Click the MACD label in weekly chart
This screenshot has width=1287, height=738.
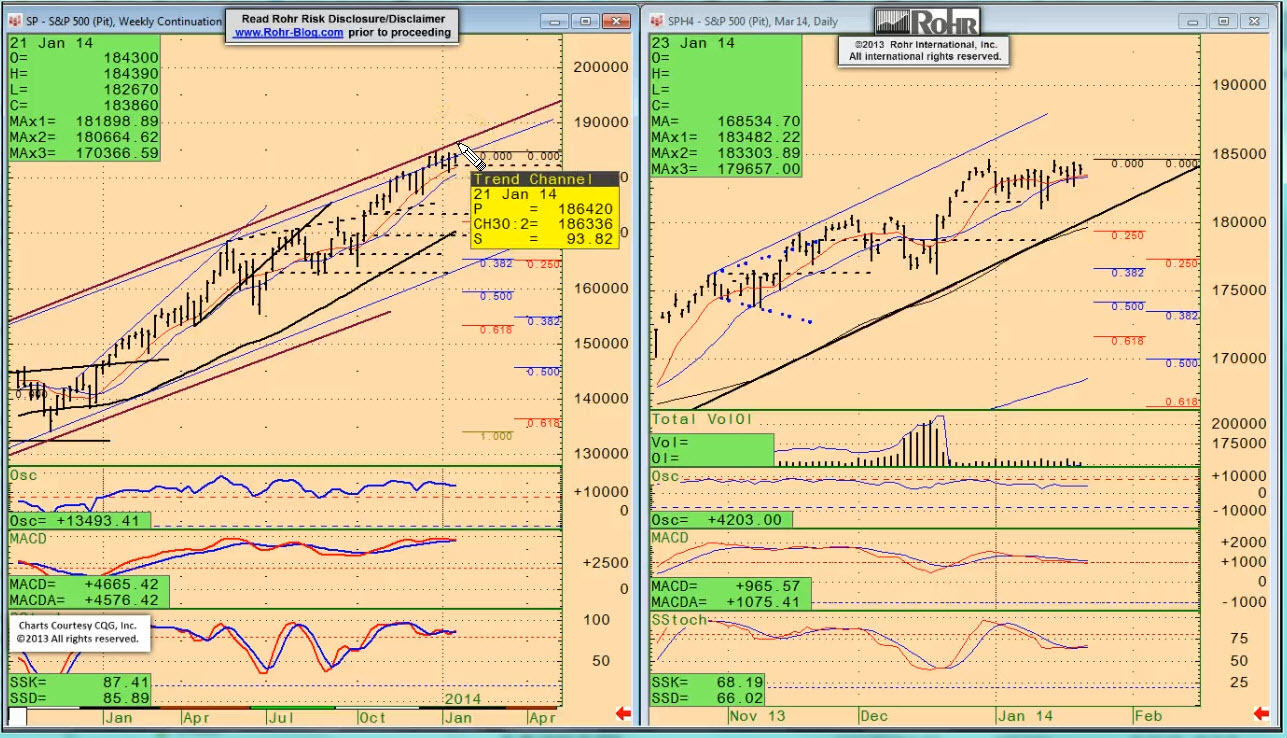(x=28, y=539)
